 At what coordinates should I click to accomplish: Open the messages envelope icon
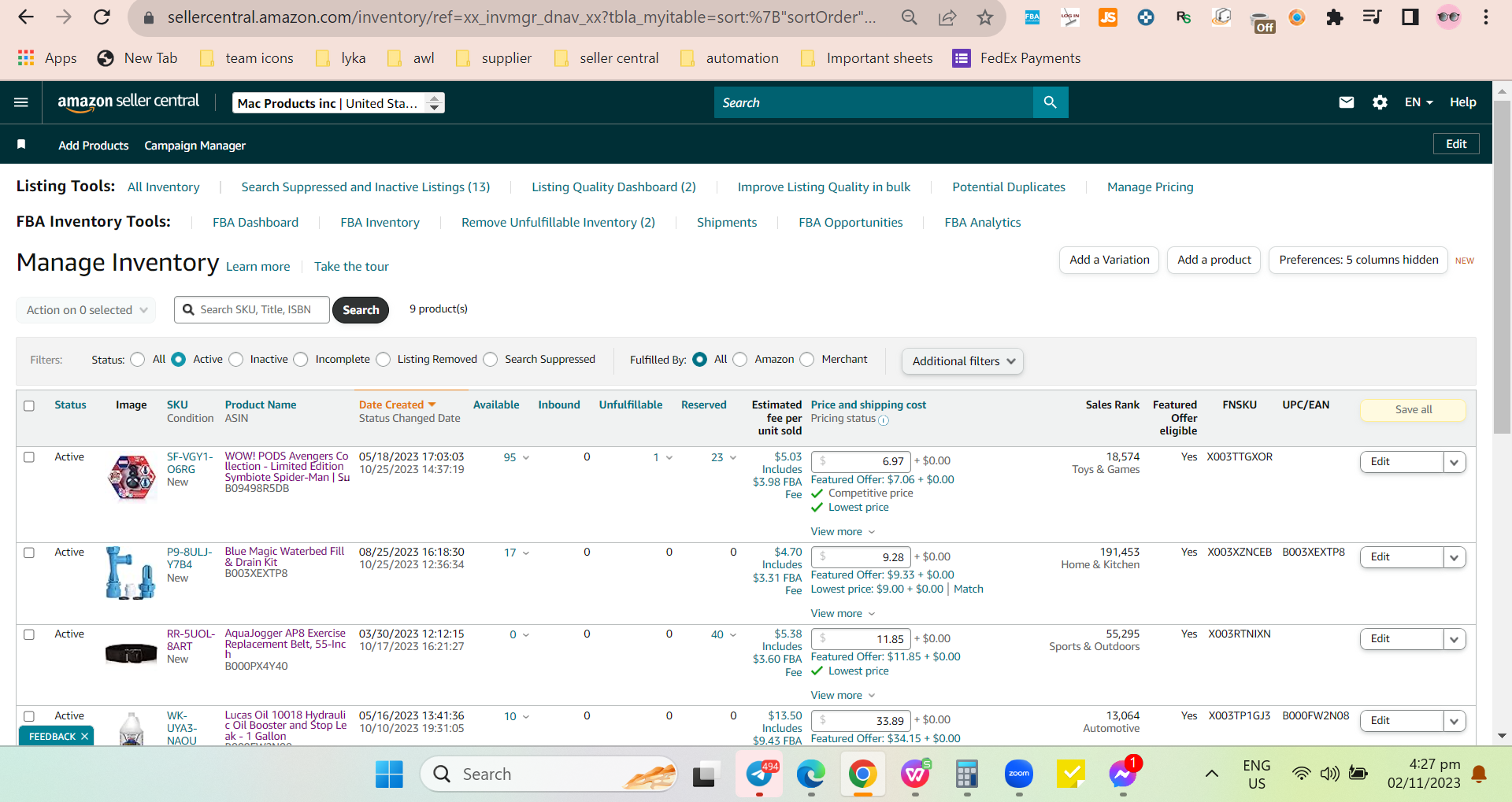[1347, 102]
